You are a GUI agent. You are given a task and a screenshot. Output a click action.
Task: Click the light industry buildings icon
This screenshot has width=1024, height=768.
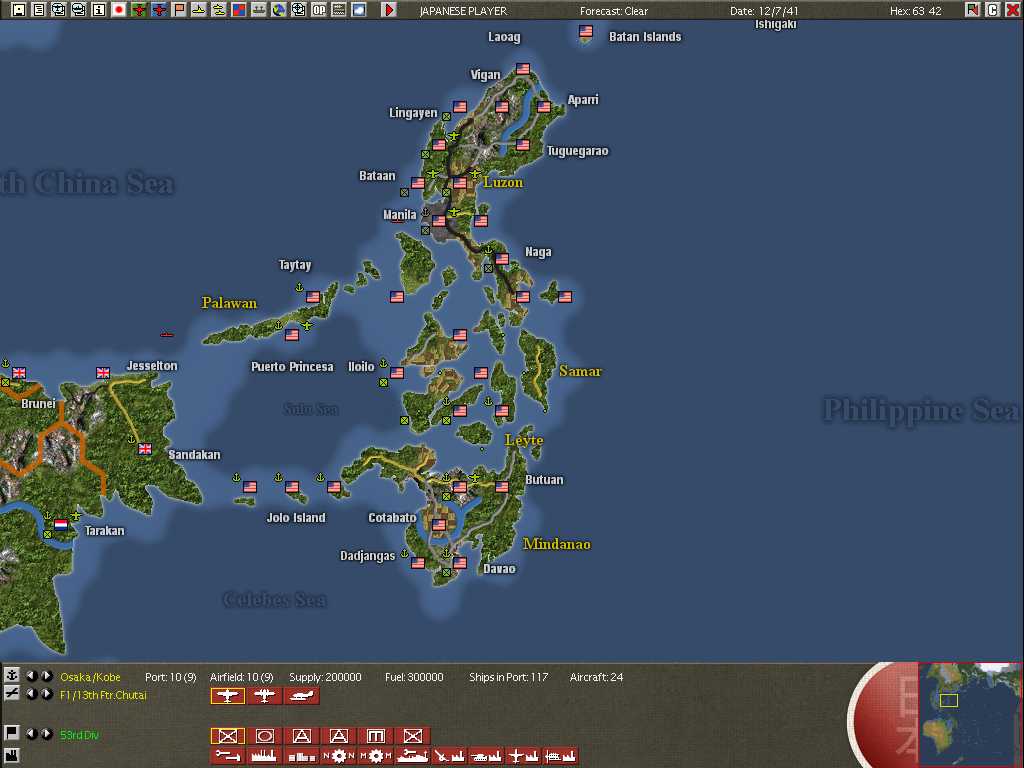pos(302,756)
